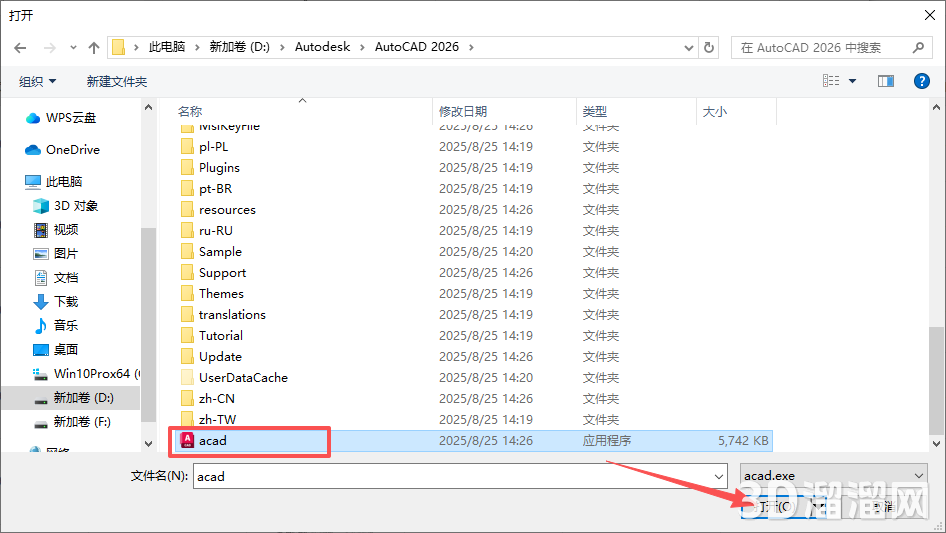Open the help question mark icon

(921, 81)
